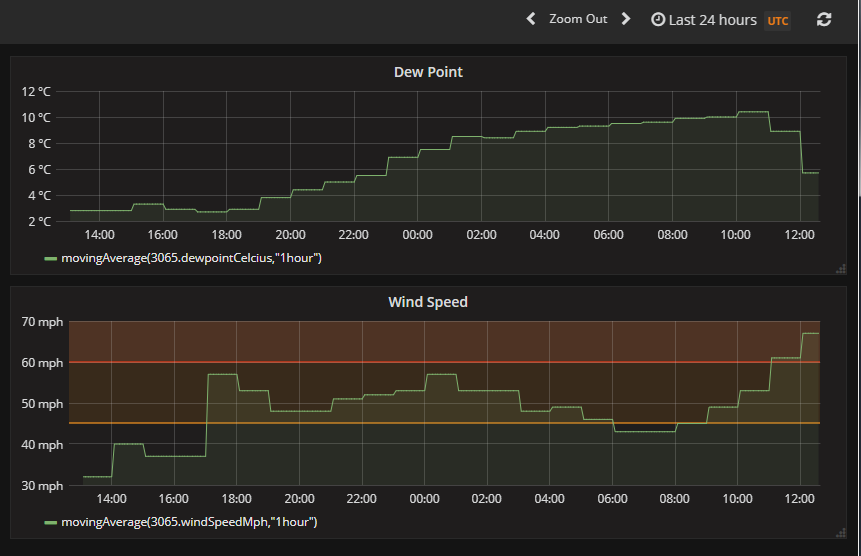Shift time range back with left chevron
Image resolution: width=861 pixels, height=556 pixels.
531,19
